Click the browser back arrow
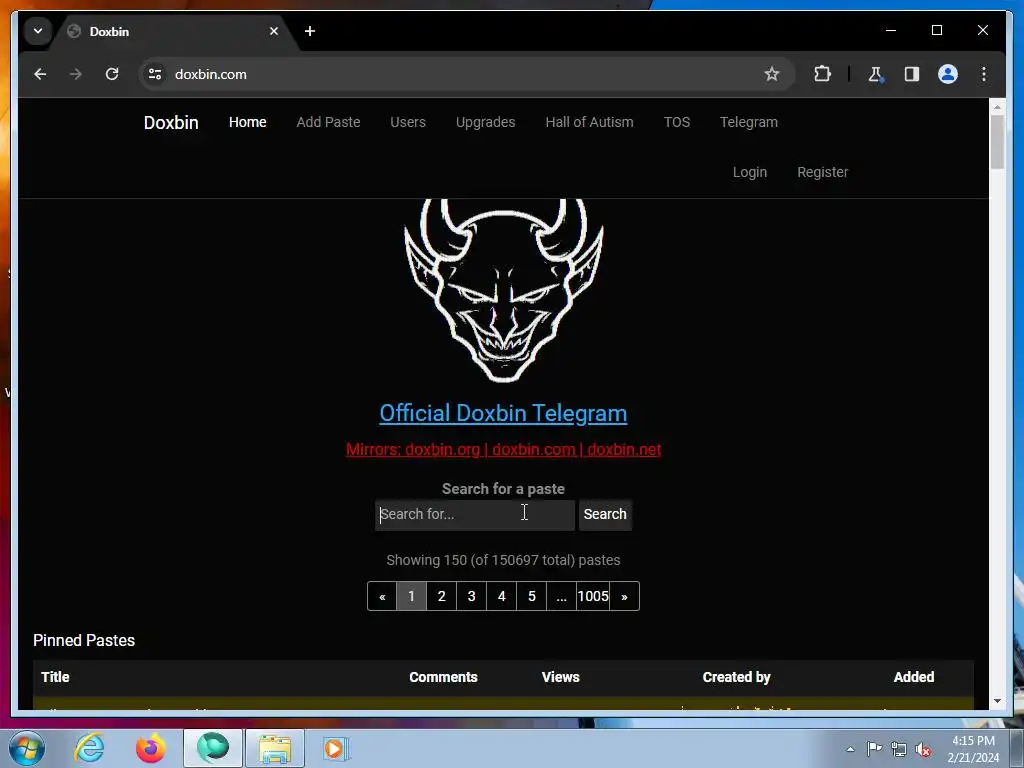 tap(40, 74)
